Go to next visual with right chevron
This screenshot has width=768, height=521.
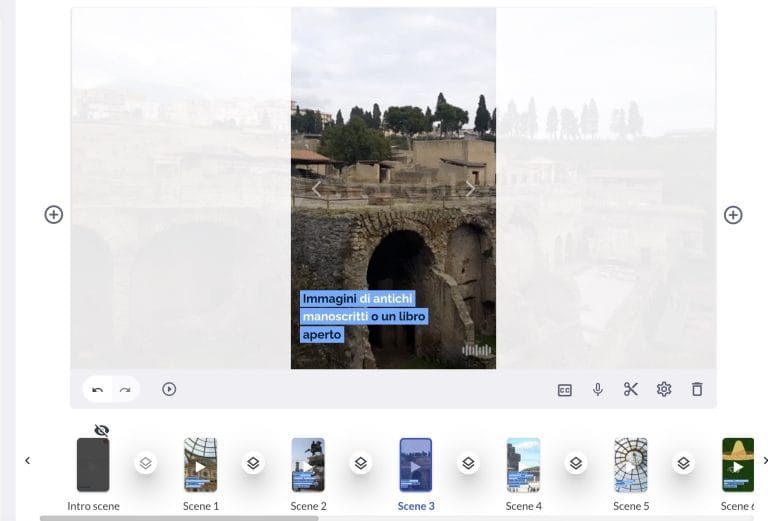tap(471, 188)
